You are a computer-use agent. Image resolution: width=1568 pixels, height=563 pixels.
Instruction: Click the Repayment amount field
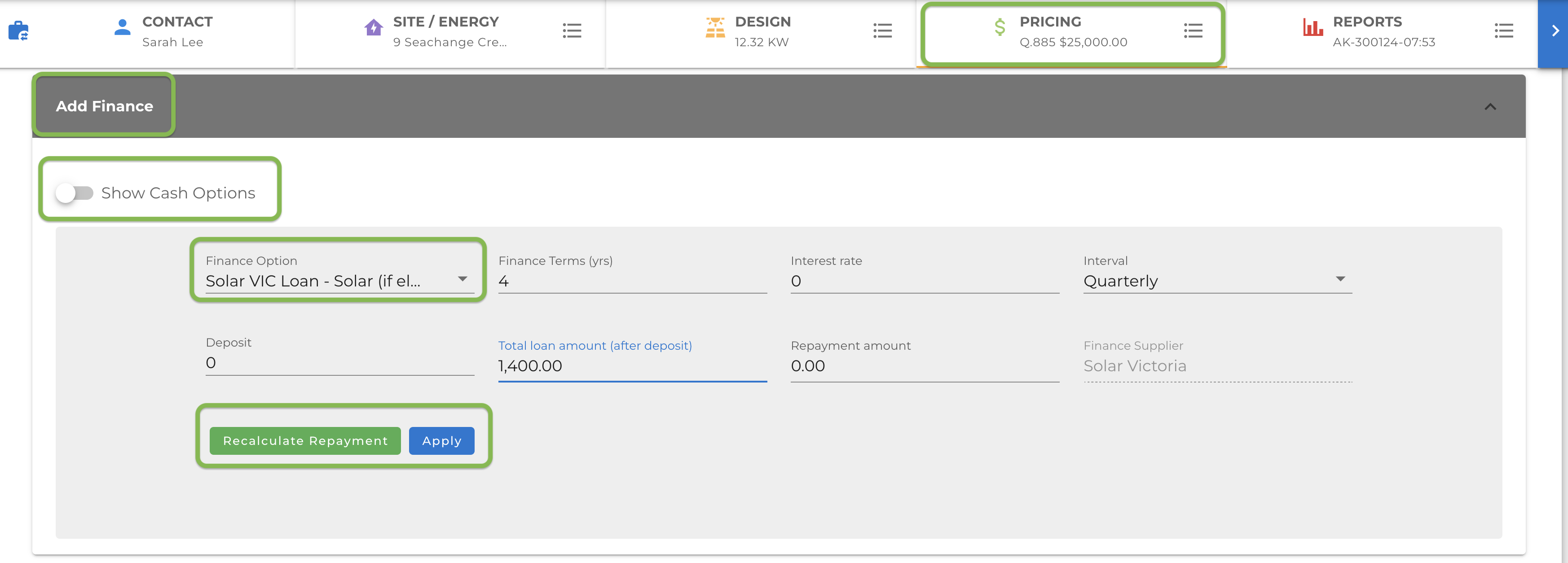click(925, 366)
